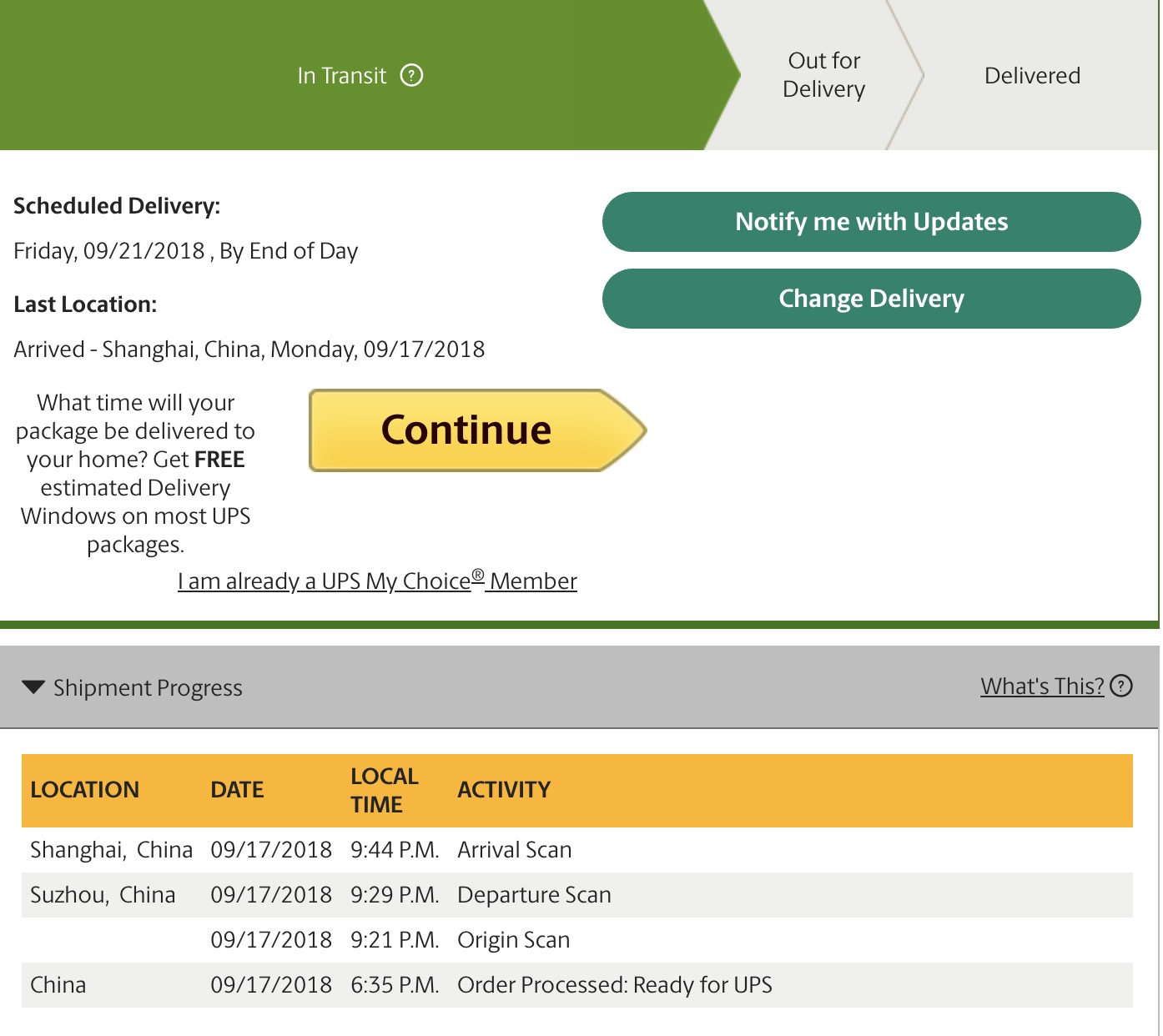Click the LOCATION column header
Screen dimensions: 1163x1036
point(84,790)
